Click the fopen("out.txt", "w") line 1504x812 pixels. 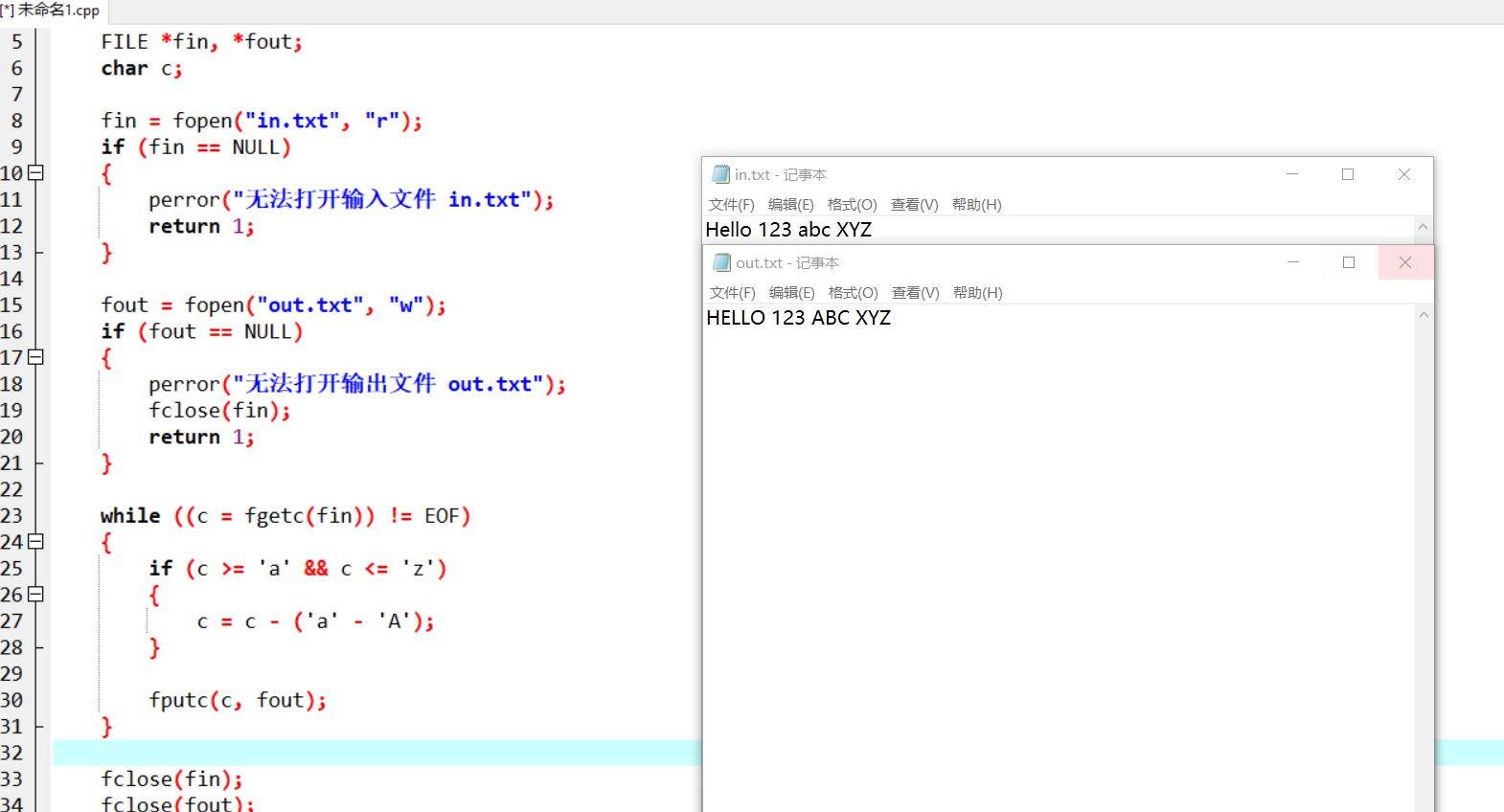coord(274,305)
